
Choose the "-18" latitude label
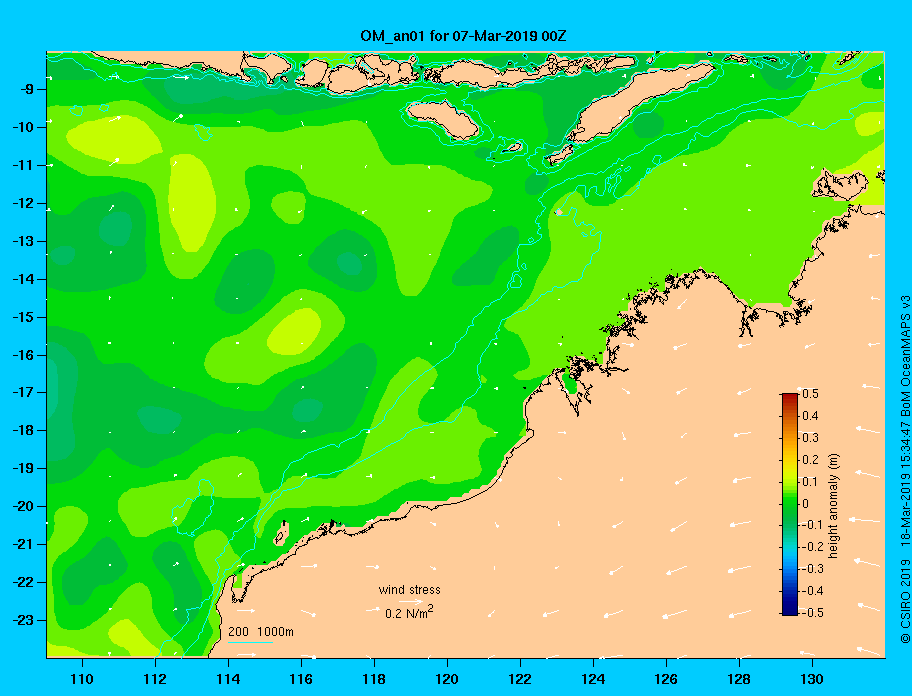click(23, 431)
